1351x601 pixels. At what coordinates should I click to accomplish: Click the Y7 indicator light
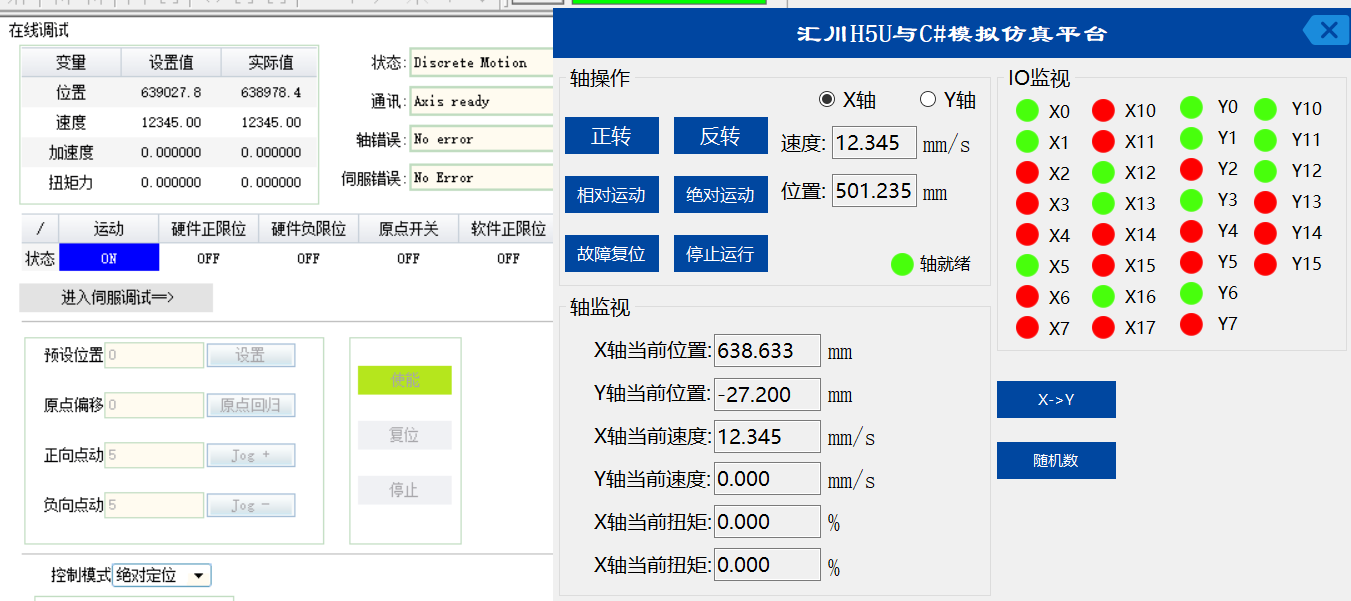click(x=1191, y=324)
